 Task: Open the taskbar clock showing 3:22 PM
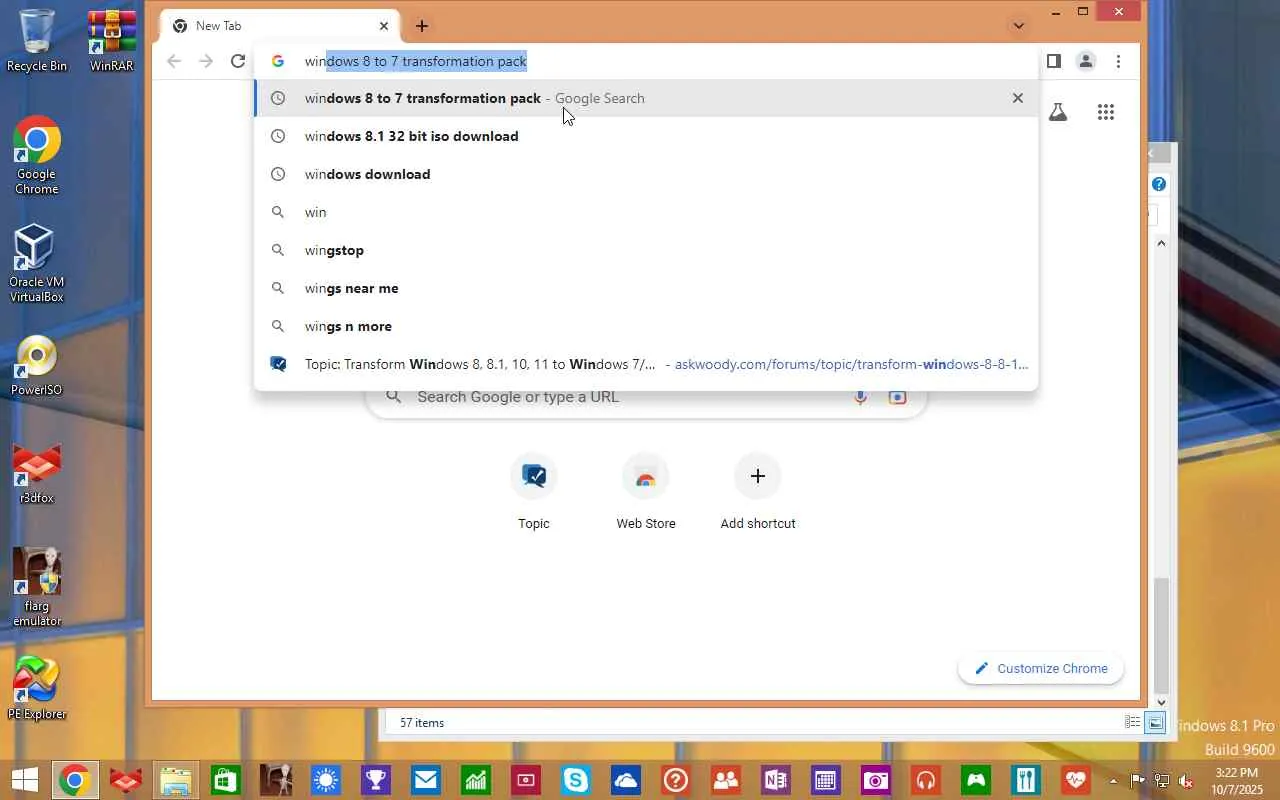click(x=1236, y=780)
